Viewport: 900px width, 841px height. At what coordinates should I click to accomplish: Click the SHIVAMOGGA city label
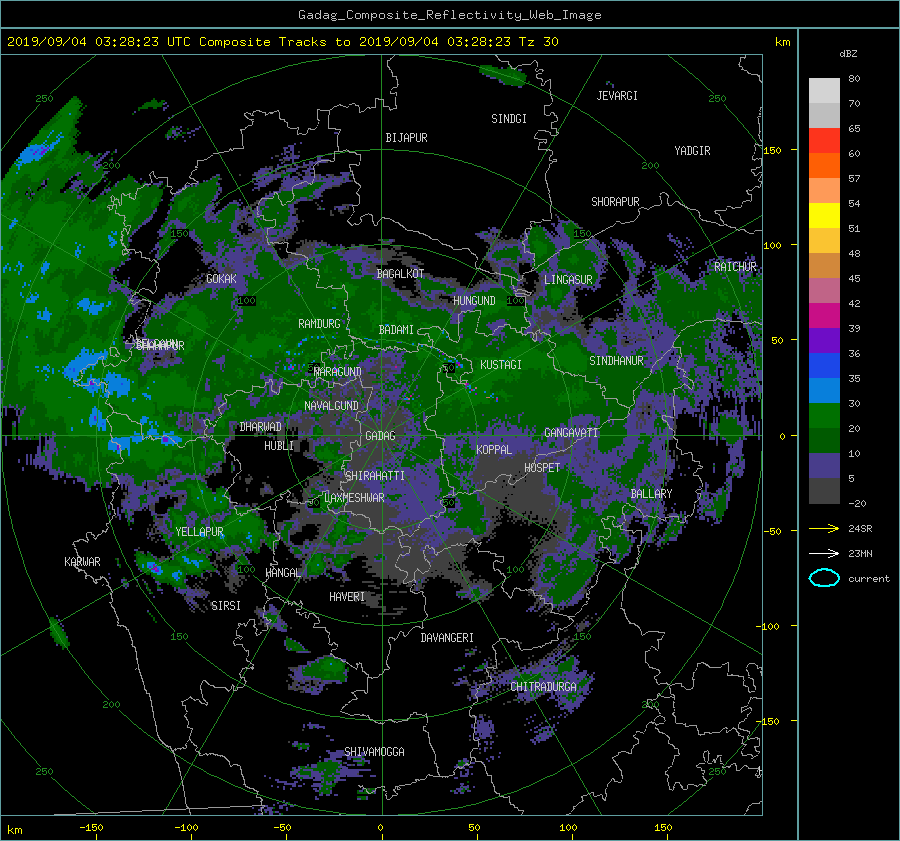click(374, 752)
